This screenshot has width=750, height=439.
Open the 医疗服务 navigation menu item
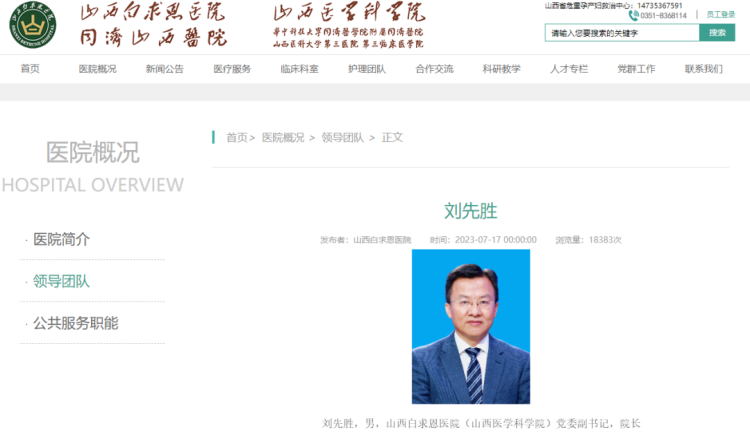(232, 69)
